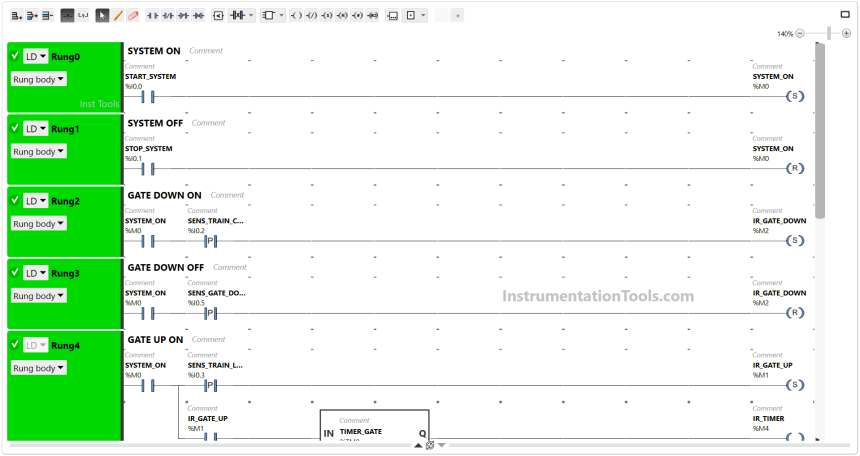860x456 pixels.
Task: Select the SYSTEM_ON reset coil in Rung1
Action: (795, 168)
